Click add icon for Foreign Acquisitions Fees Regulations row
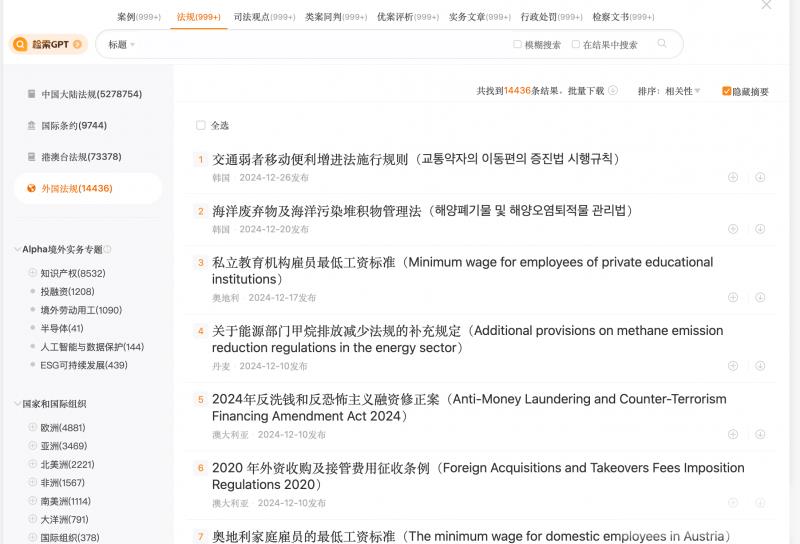Image resolution: width=800 pixels, height=544 pixels. pyautogui.click(x=733, y=502)
